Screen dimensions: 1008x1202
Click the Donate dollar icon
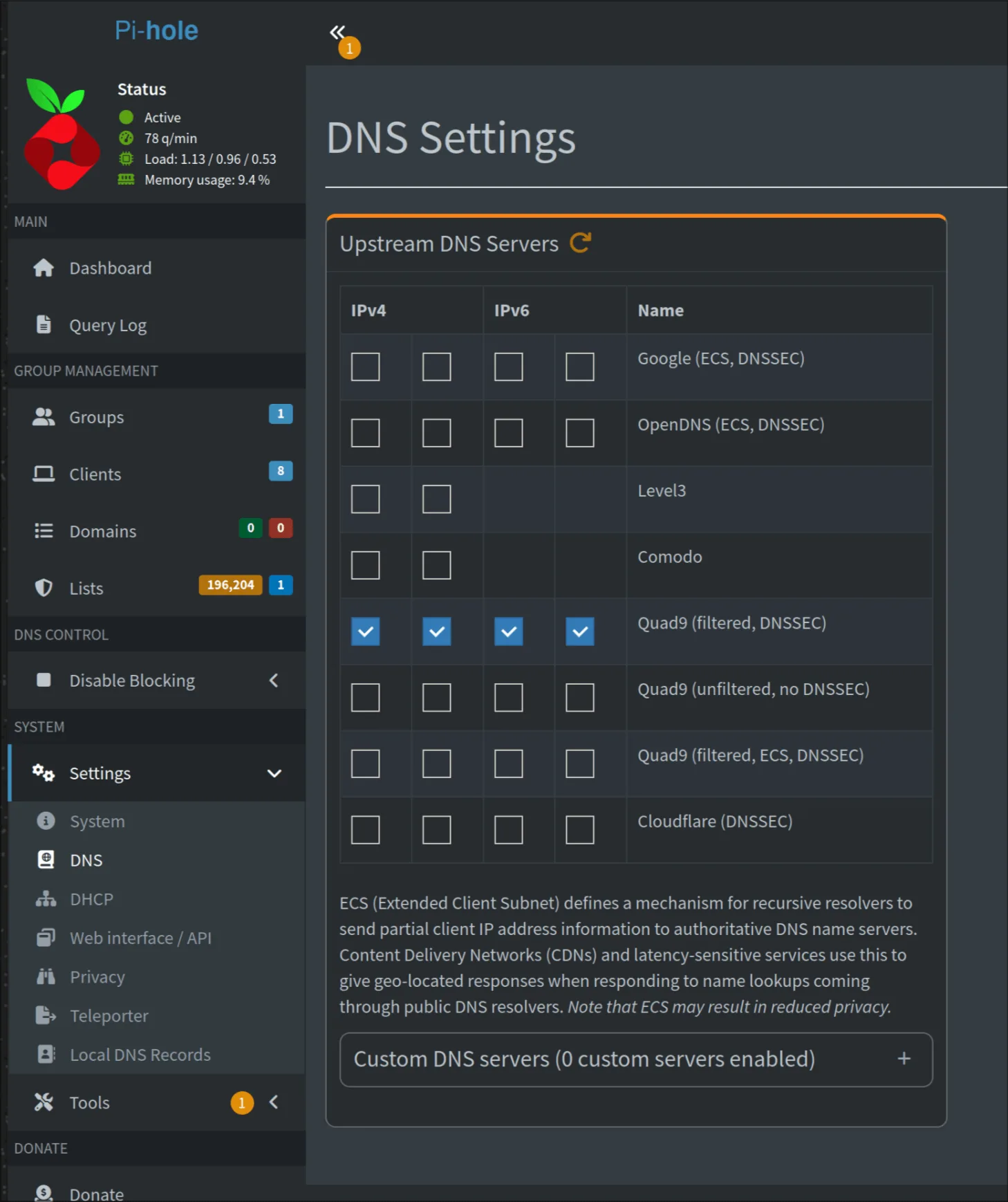click(x=44, y=1193)
